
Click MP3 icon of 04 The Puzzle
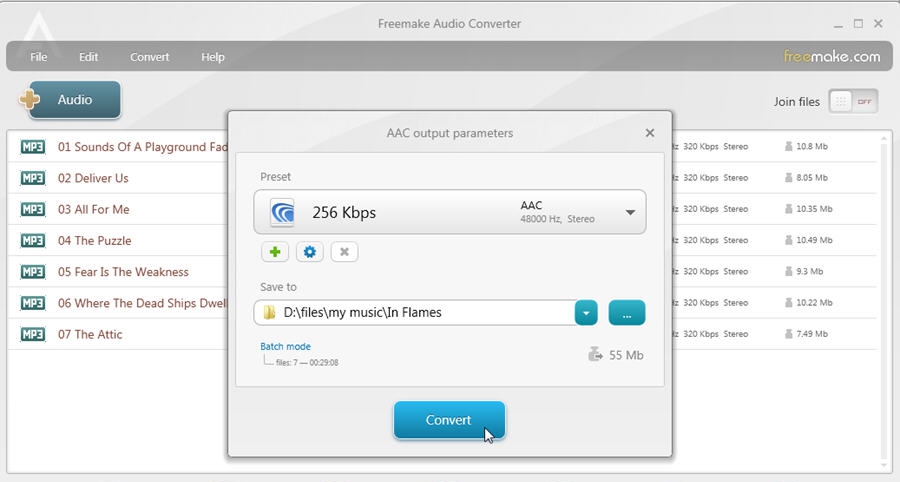point(33,240)
